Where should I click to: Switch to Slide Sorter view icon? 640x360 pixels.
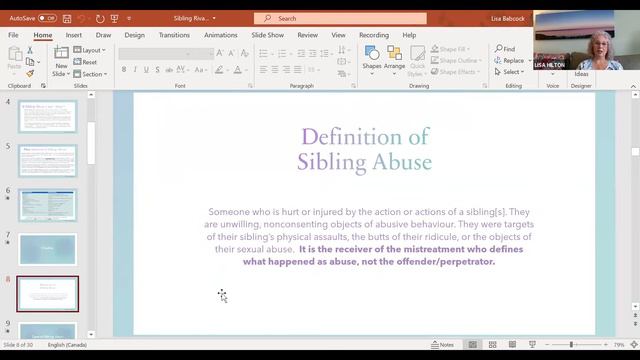point(493,345)
